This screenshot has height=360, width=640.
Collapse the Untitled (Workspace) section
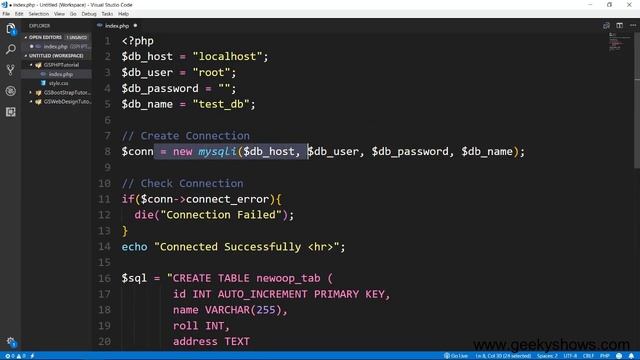point(26,56)
